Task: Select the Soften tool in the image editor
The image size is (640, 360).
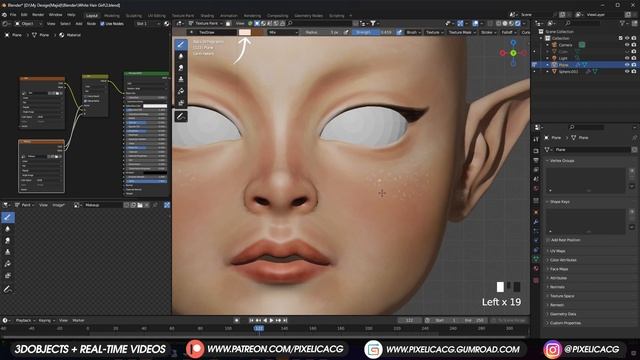Action: (x=8, y=229)
